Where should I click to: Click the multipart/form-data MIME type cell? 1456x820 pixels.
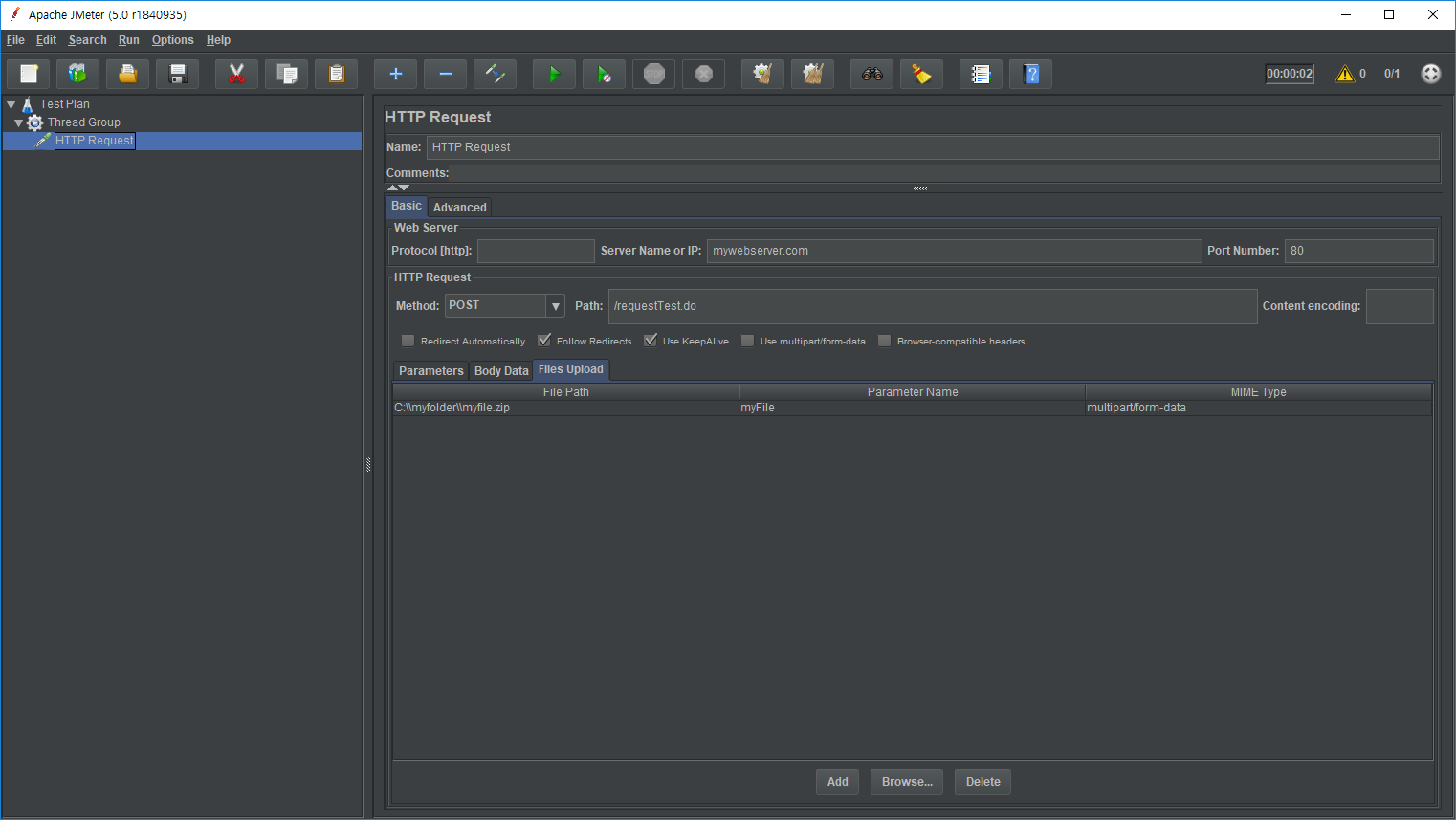click(1258, 408)
